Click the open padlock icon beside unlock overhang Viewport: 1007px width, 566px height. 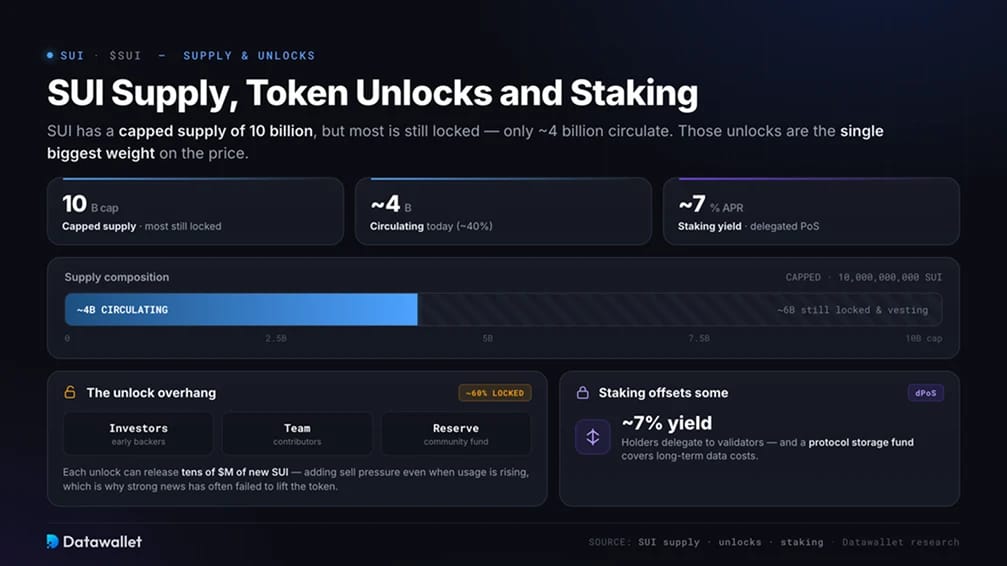coord(70,392)
